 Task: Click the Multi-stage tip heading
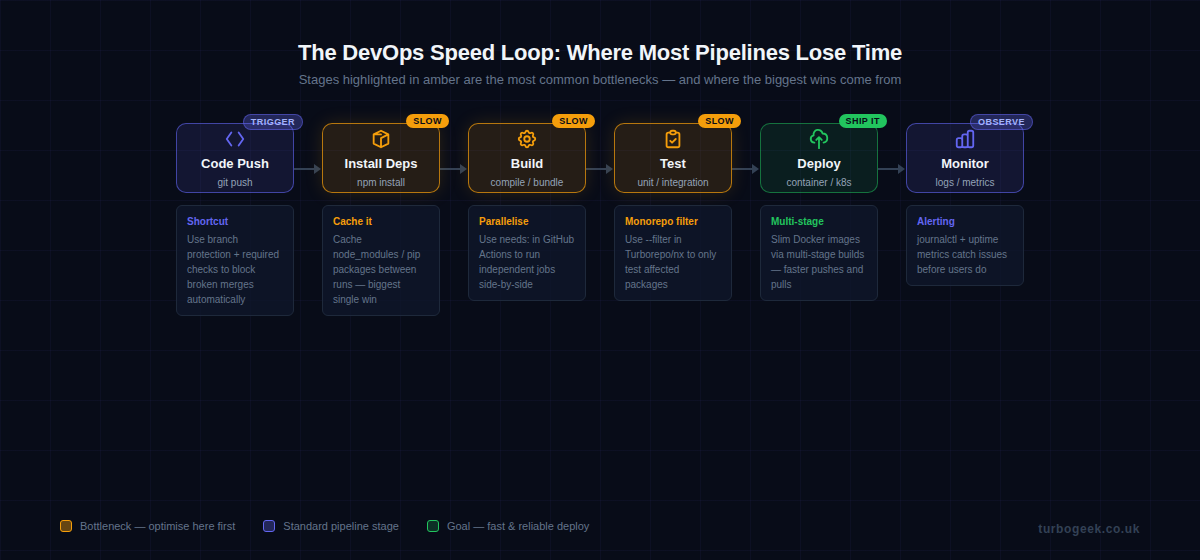[797, 221]
